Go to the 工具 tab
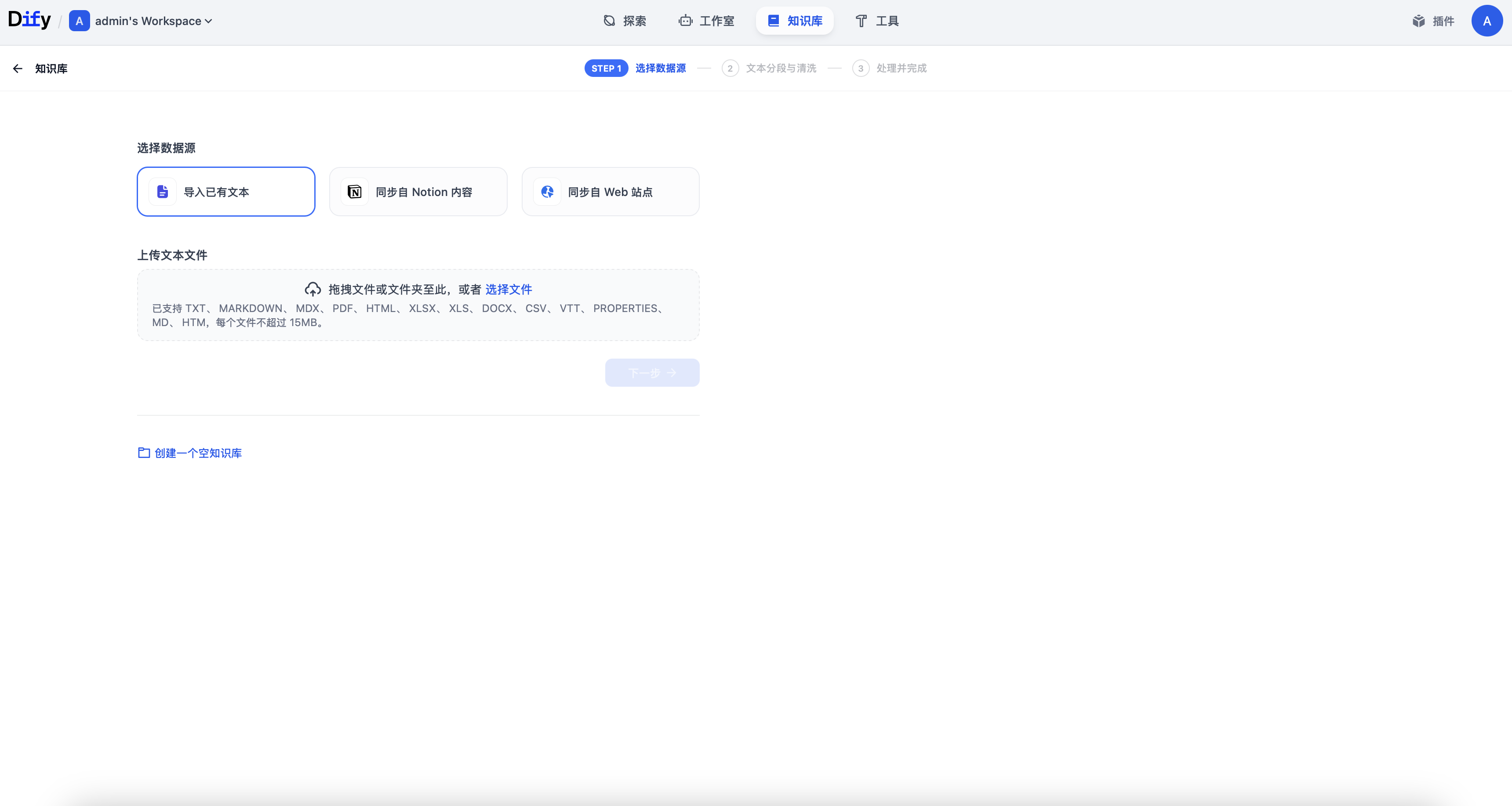 [x=877, y=21]
